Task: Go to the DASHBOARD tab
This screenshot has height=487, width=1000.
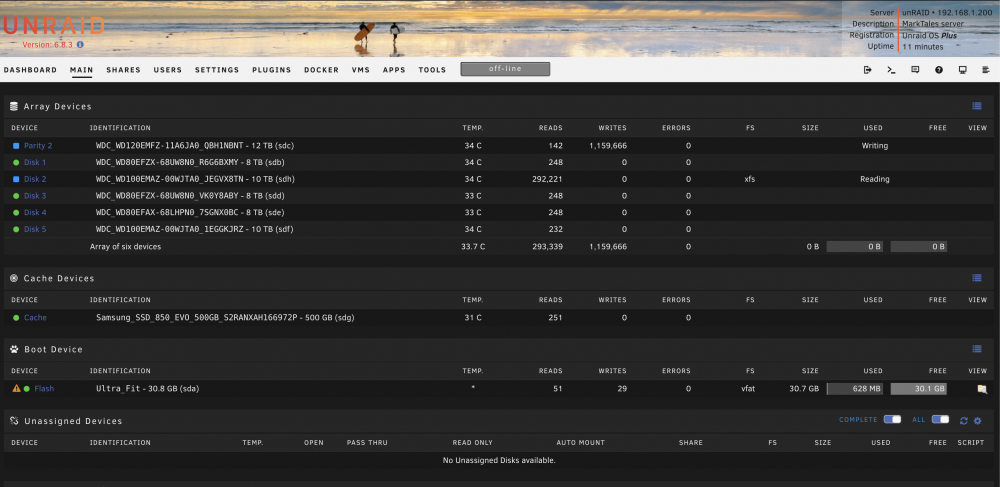Action: click(30, 70)
